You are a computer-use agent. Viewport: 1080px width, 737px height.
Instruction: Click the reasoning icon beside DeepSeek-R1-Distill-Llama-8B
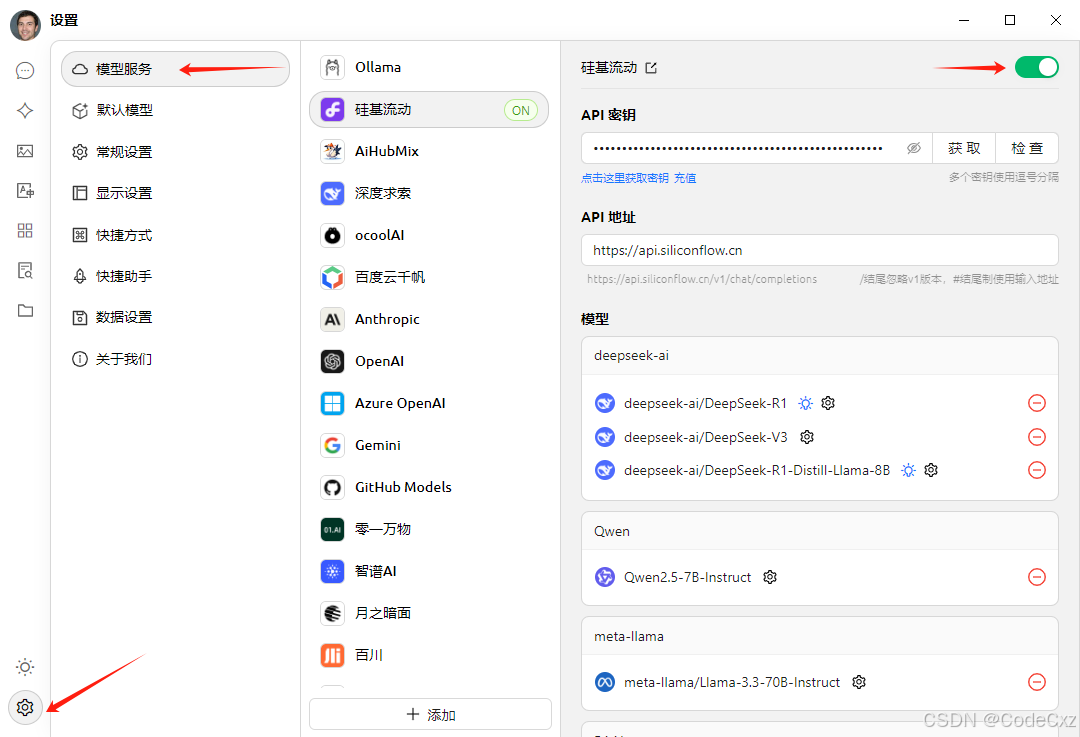click(908, 470)
